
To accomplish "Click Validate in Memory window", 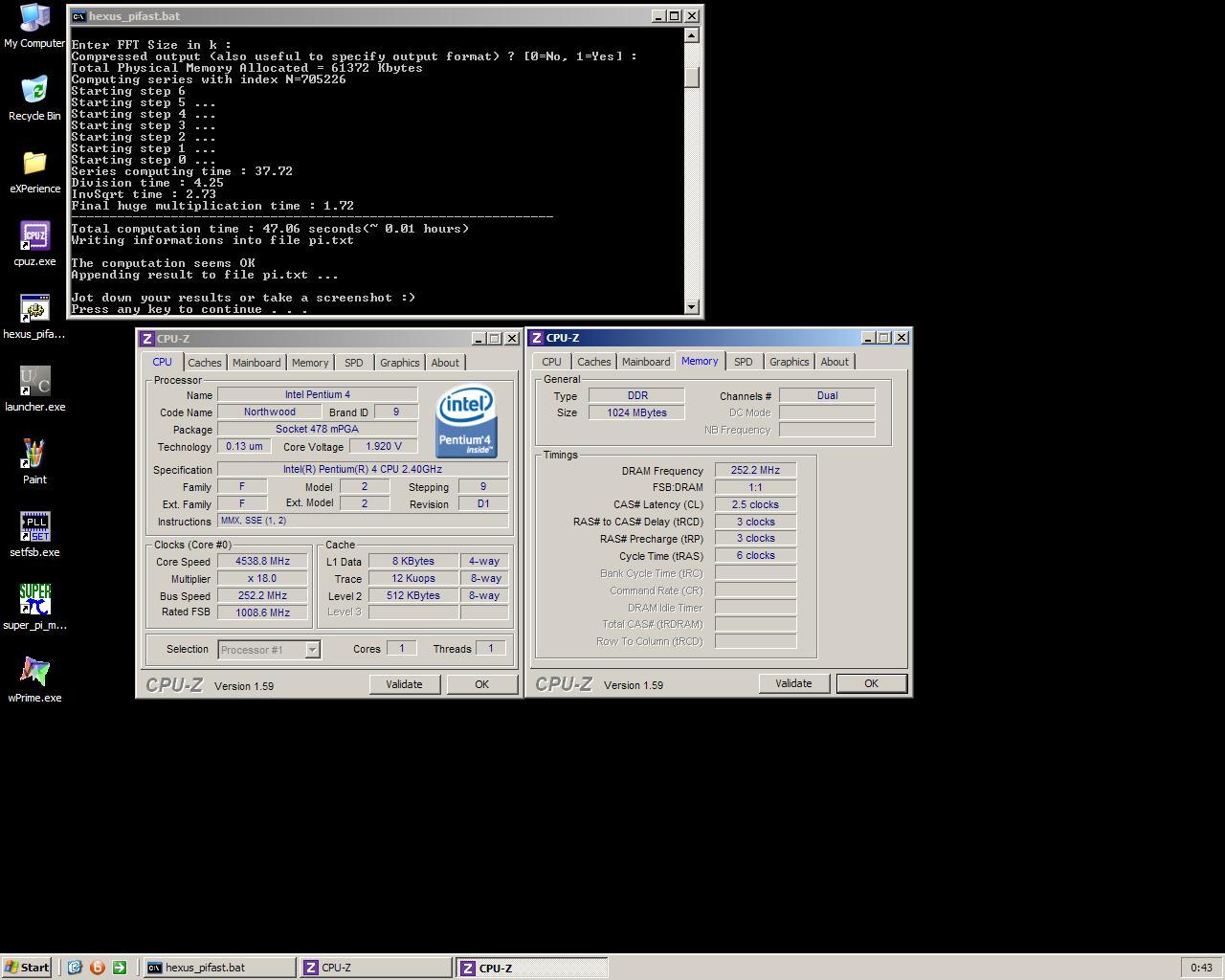I will pyautogui.click(x=793, y=683).
